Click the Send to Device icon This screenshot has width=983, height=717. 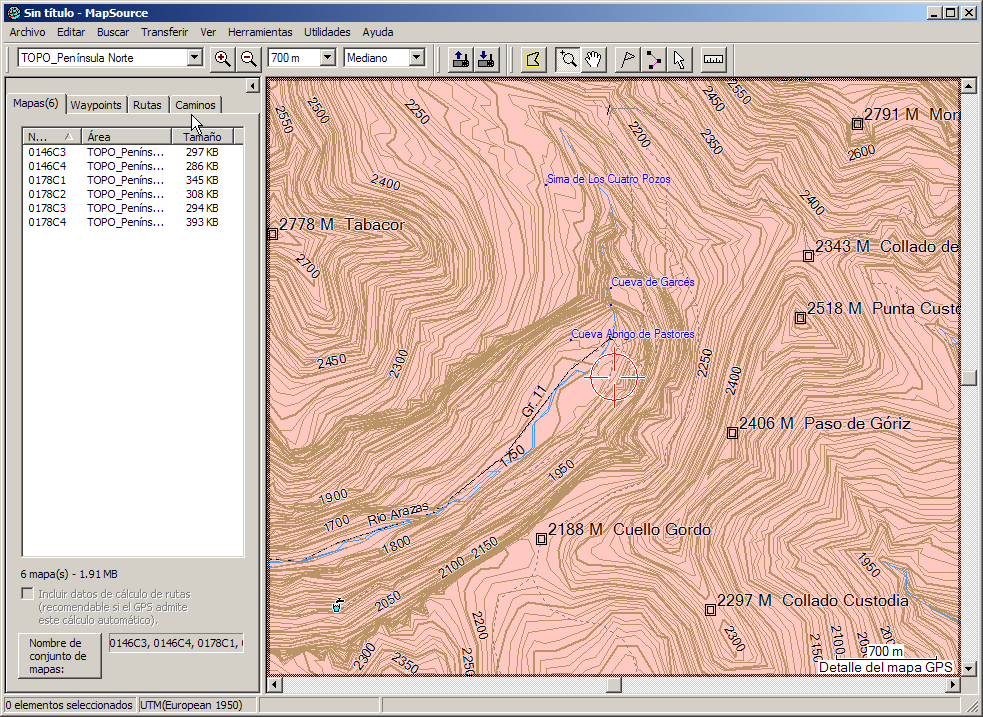461,60
